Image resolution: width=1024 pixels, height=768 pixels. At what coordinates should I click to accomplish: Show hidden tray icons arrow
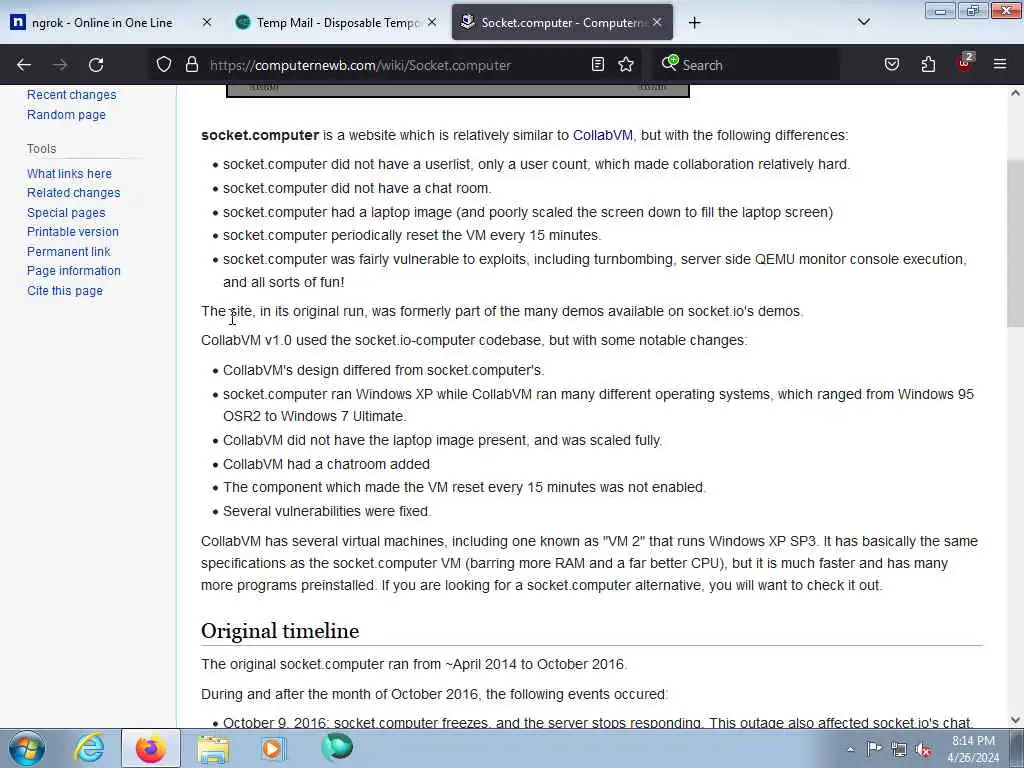[x=850, y=750]
